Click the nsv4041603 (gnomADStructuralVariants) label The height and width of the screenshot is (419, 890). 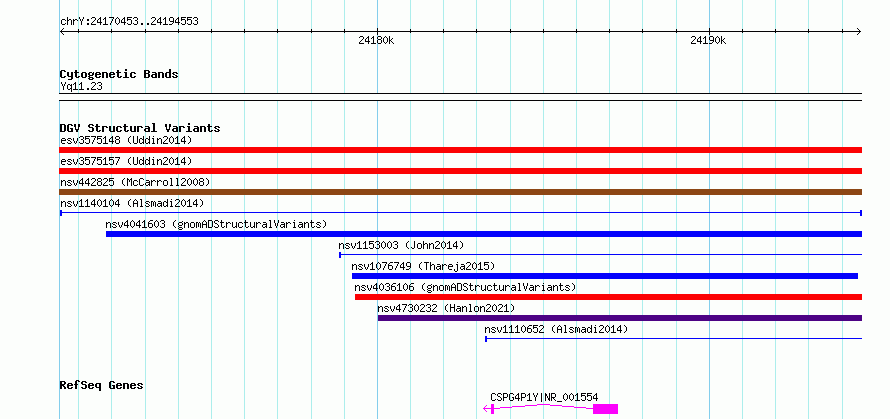[216, 224]
